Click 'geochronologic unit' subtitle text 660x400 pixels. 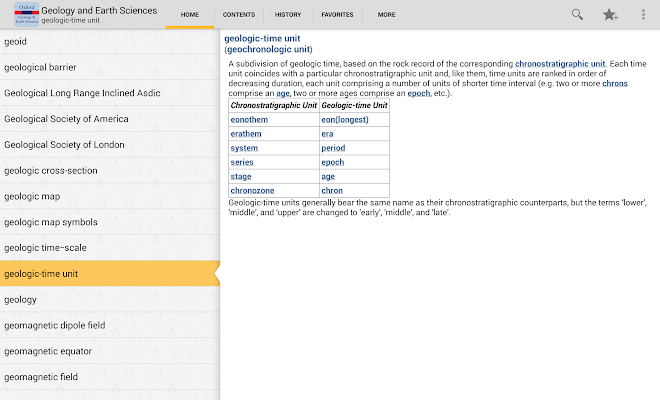269,49
